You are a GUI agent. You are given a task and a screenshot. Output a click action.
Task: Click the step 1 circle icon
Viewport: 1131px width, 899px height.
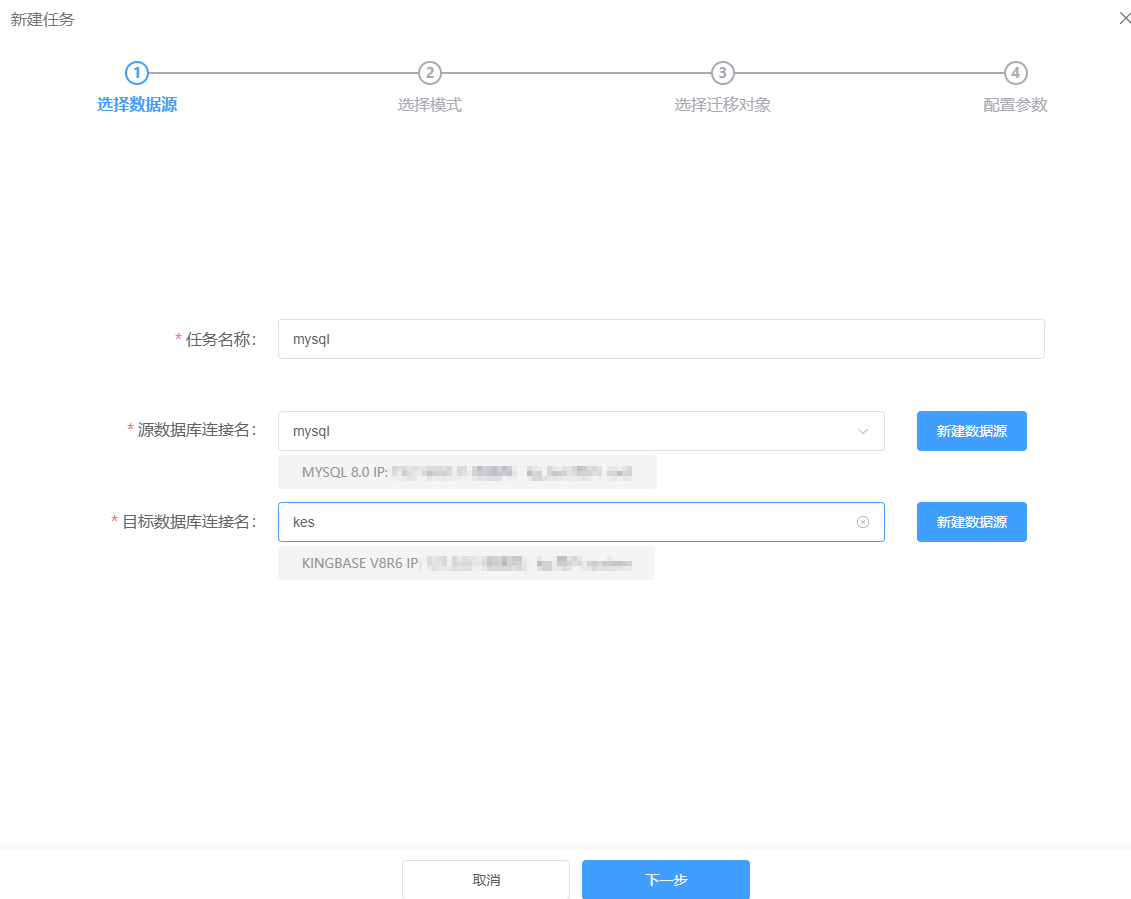[137, 73]
